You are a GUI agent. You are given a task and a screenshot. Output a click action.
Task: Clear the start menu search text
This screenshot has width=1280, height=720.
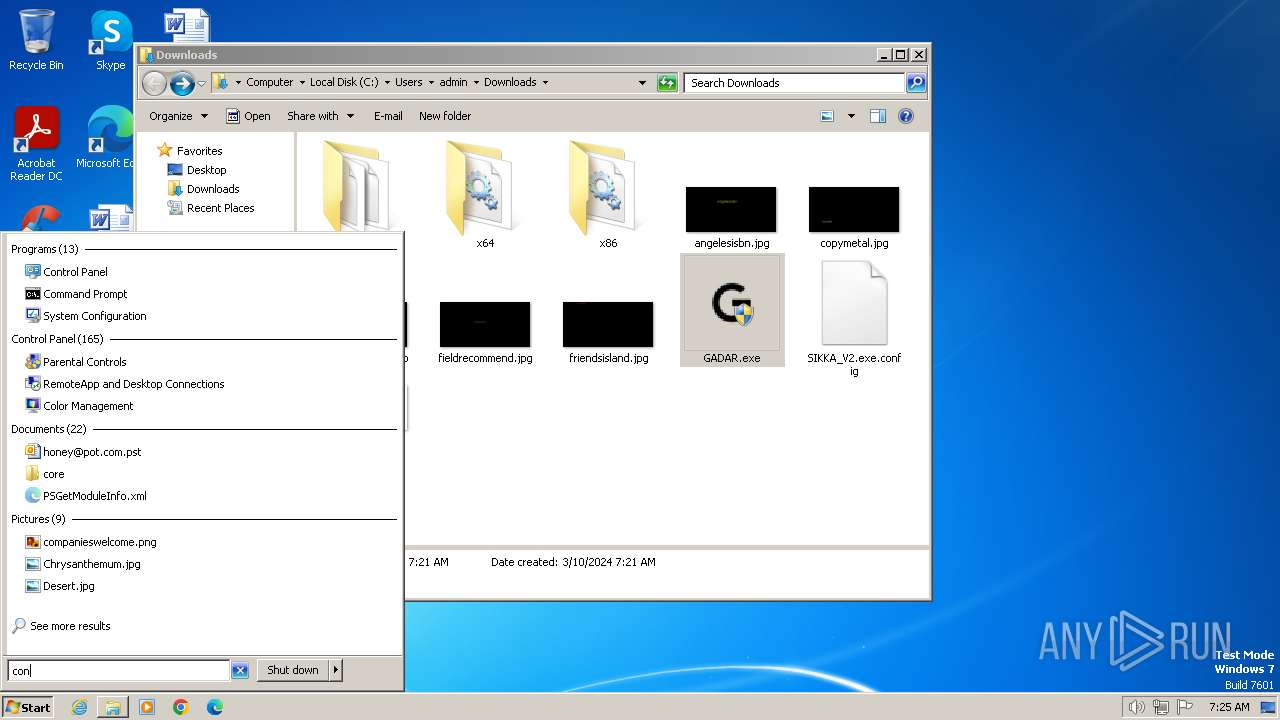click(240, 670)
